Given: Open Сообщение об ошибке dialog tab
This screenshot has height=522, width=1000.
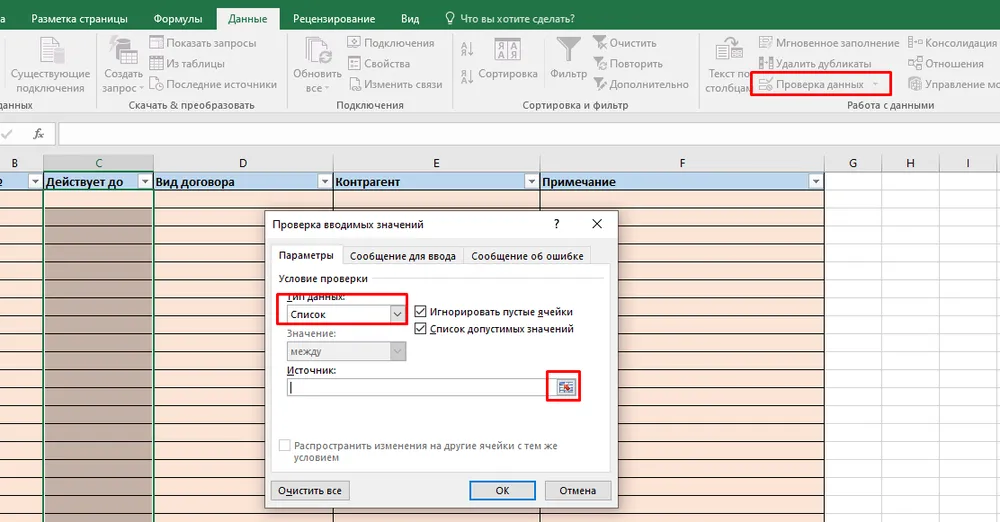Looking at the screenshot, I should (527, 256).
